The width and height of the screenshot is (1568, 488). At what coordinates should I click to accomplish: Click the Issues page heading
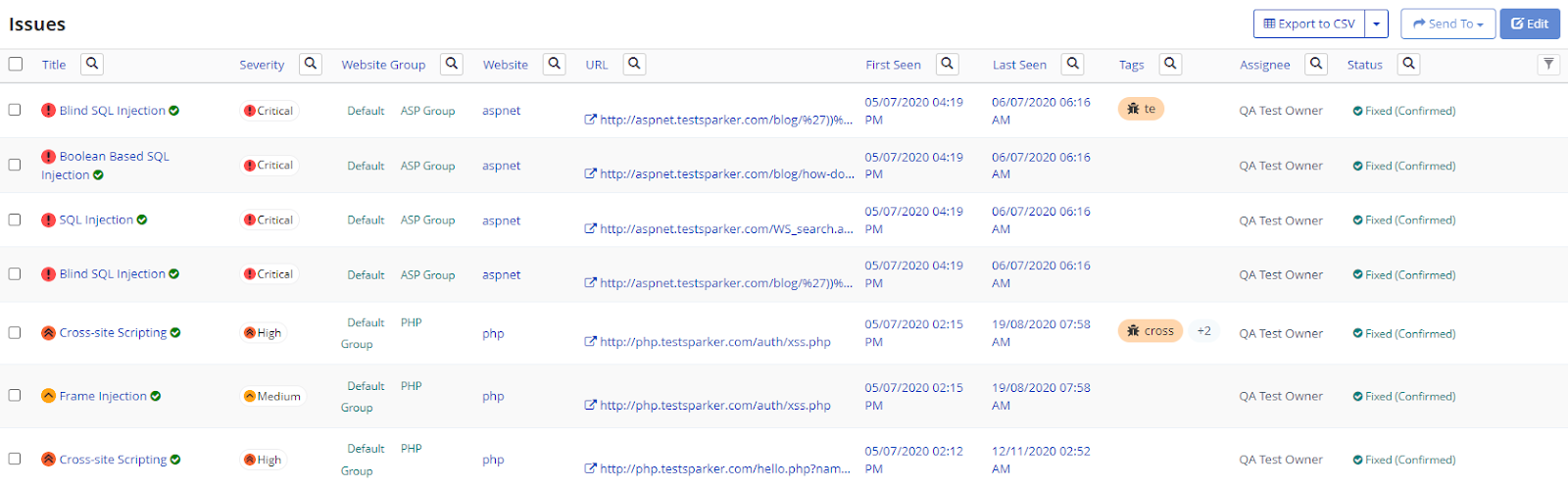point(37,24)
